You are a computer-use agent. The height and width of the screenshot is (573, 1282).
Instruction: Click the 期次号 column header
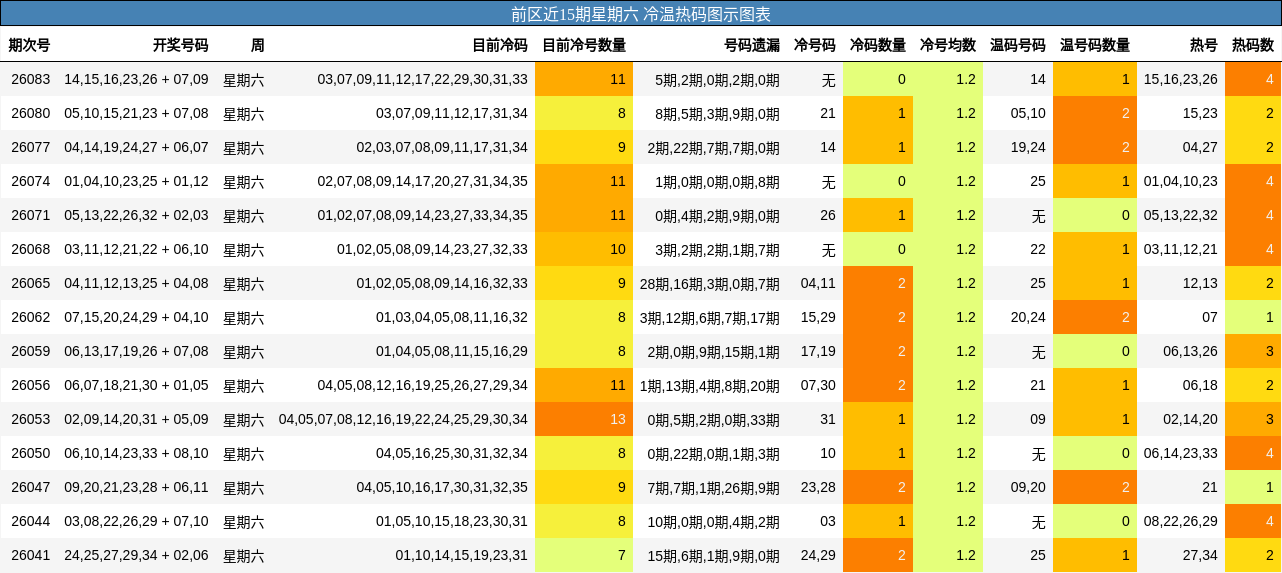pos(30,45)
